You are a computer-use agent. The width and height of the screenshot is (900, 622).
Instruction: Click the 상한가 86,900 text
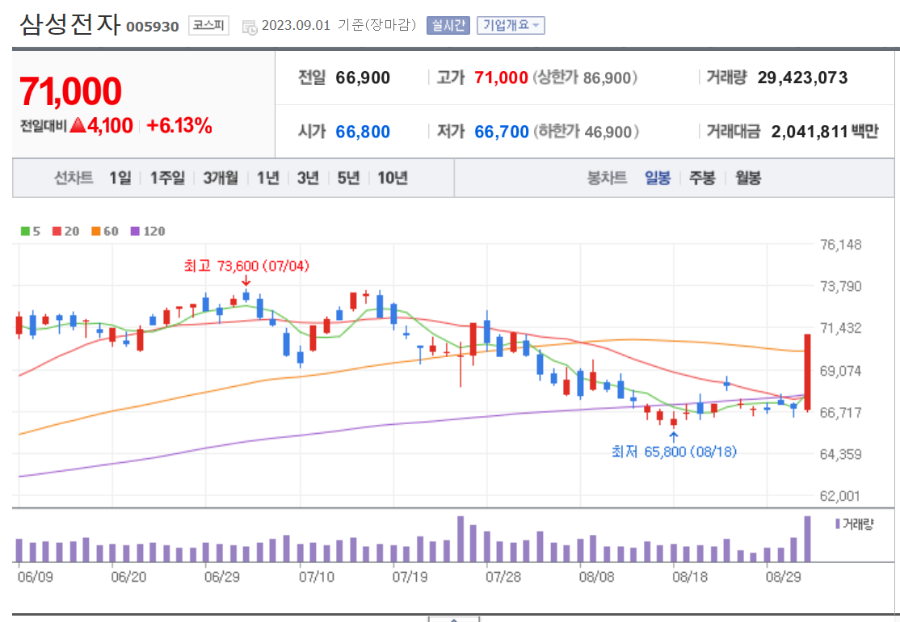point(585,77)
